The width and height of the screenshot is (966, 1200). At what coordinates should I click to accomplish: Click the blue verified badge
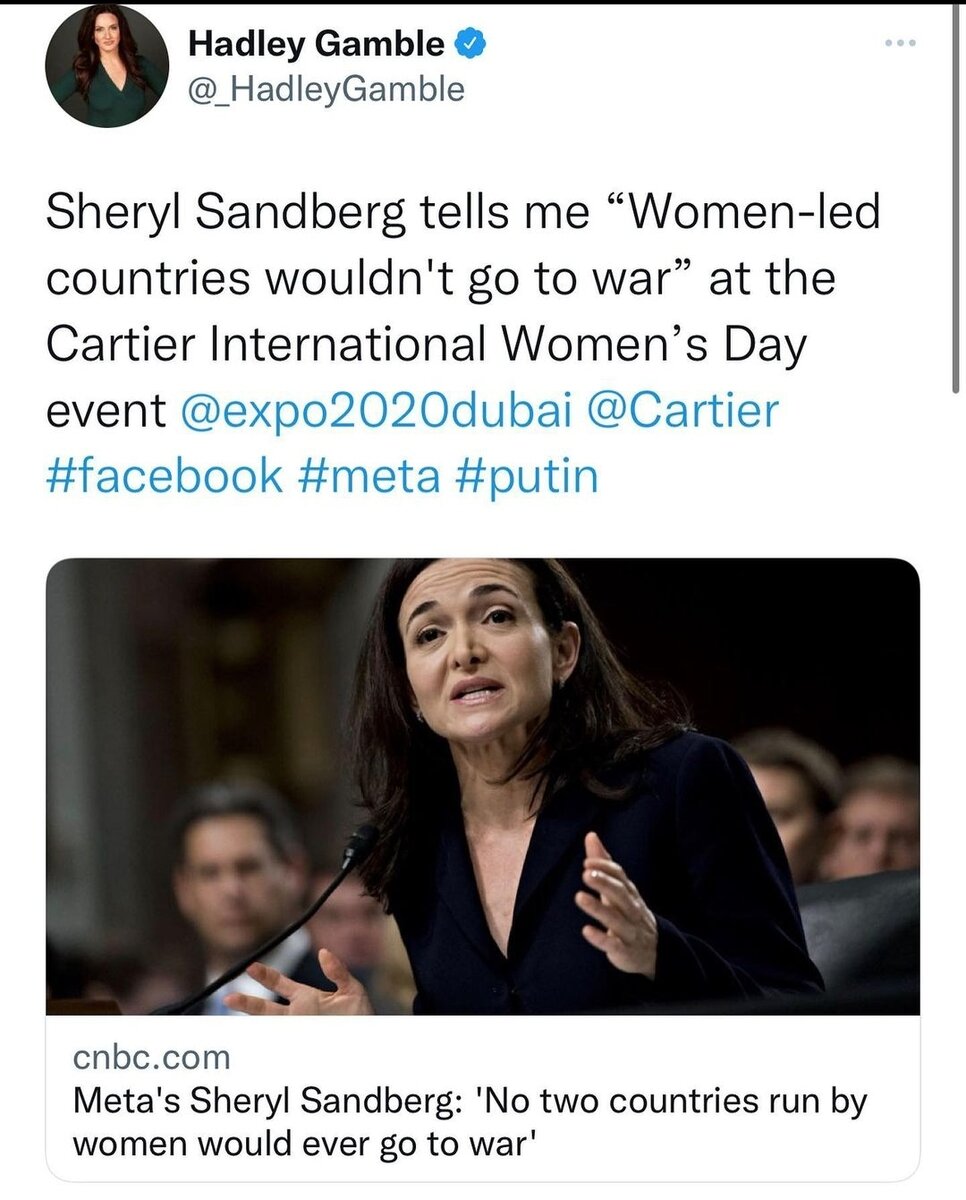(x=470, y=43)
